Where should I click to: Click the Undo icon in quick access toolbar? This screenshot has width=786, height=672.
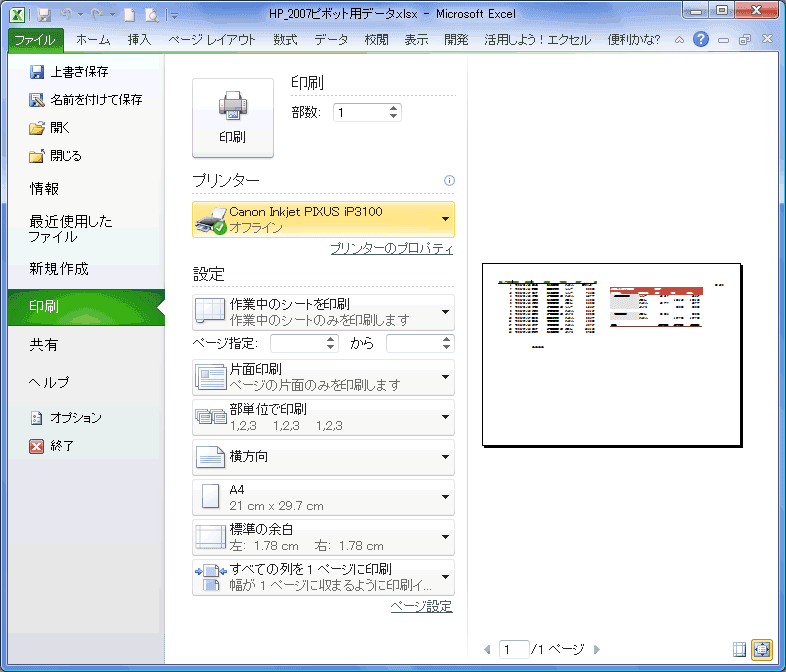(66, 15)
